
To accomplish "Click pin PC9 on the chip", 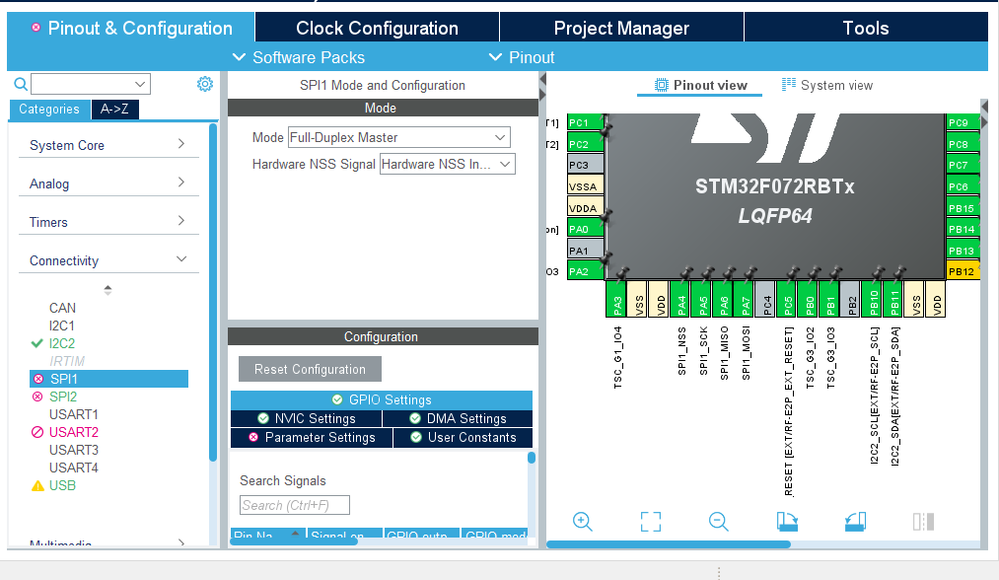I will tap(962, 122).
